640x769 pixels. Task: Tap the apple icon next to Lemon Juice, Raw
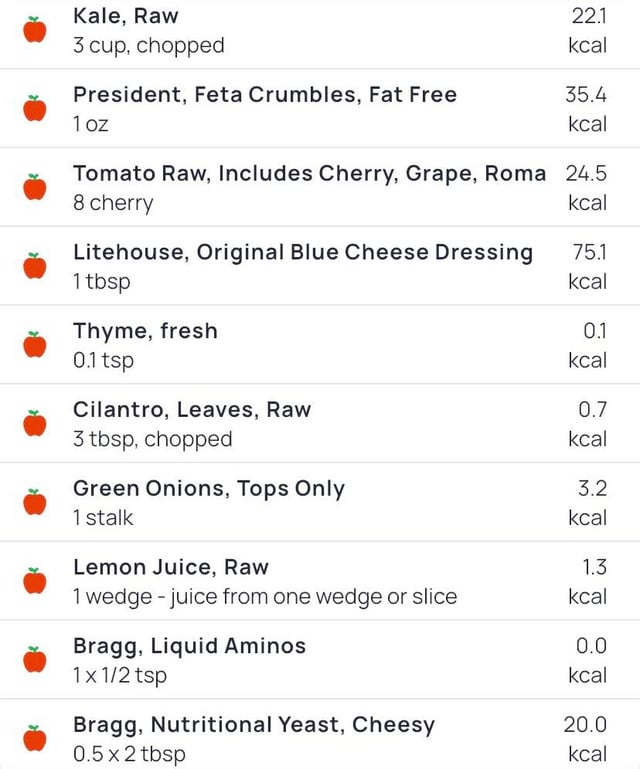click(x=35, y=581)
